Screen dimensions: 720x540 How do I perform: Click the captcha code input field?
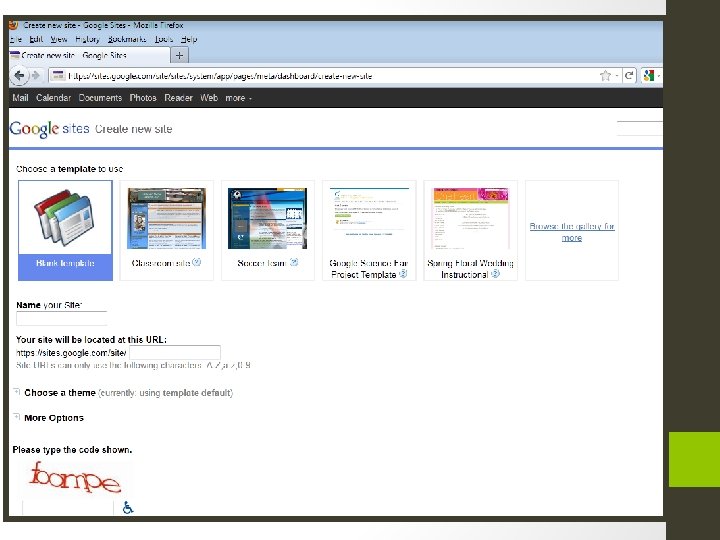pyautogui.click(x=68, y=507)
